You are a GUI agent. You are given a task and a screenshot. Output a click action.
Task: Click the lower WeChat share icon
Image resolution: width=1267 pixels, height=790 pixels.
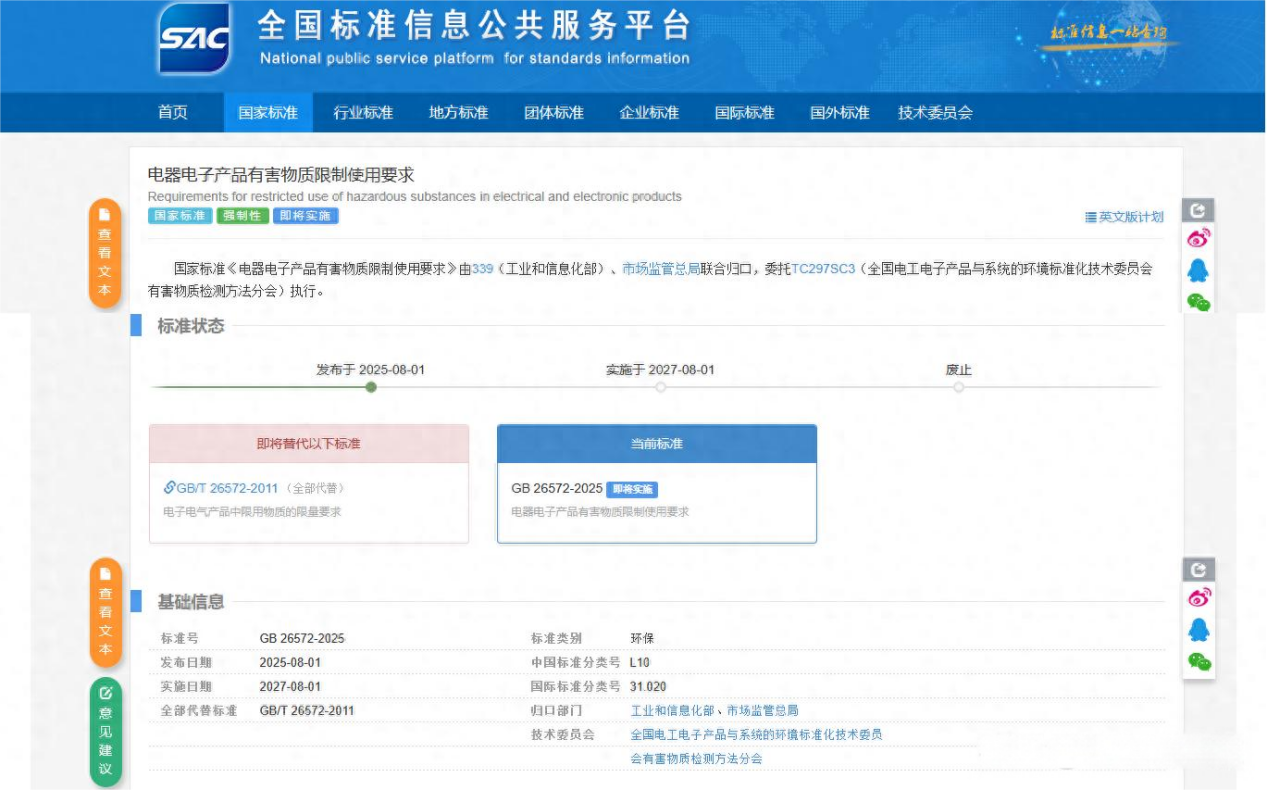[x=1198, y=661]
